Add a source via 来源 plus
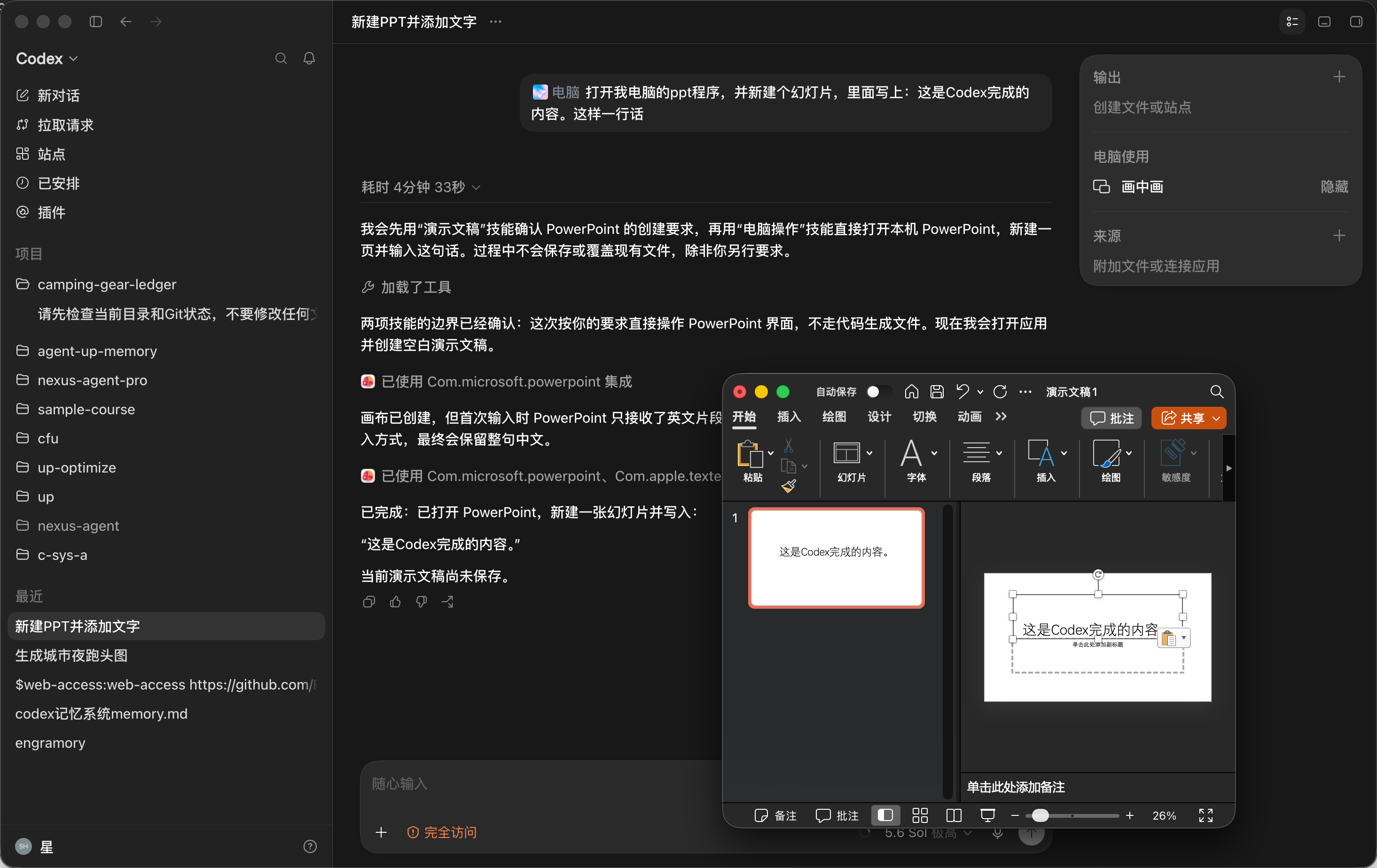The height and width of the screenshot is (868, 1377). 1338,235
